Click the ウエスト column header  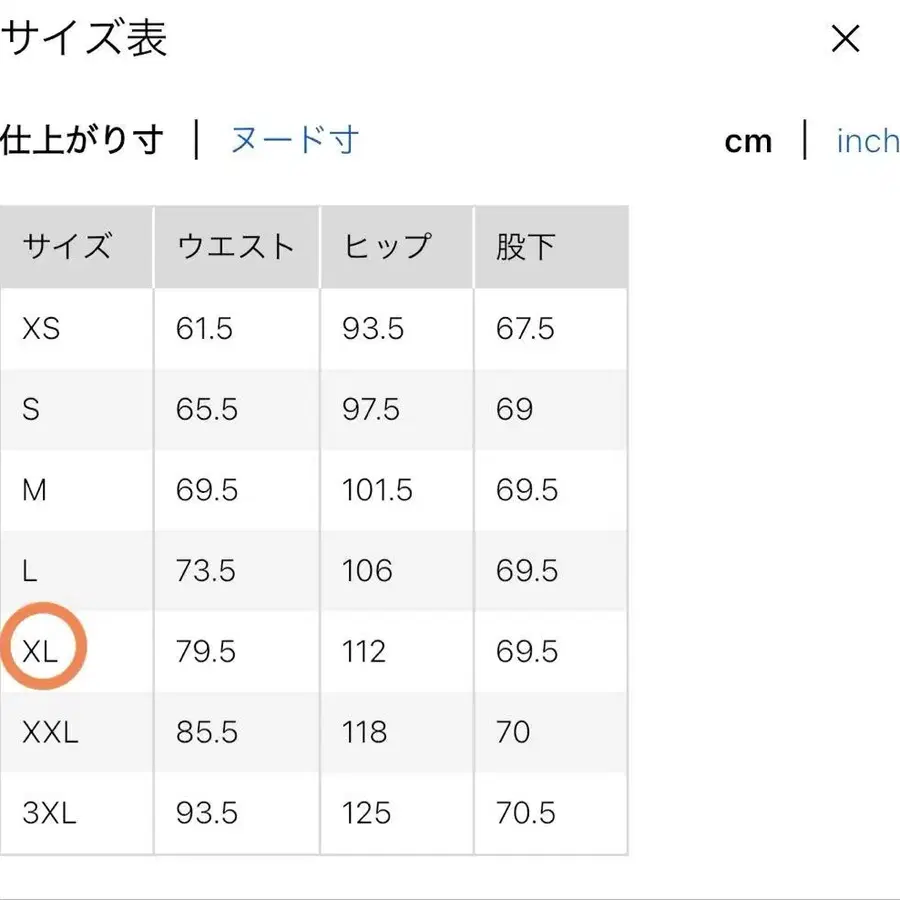click(x=235, y=246)
